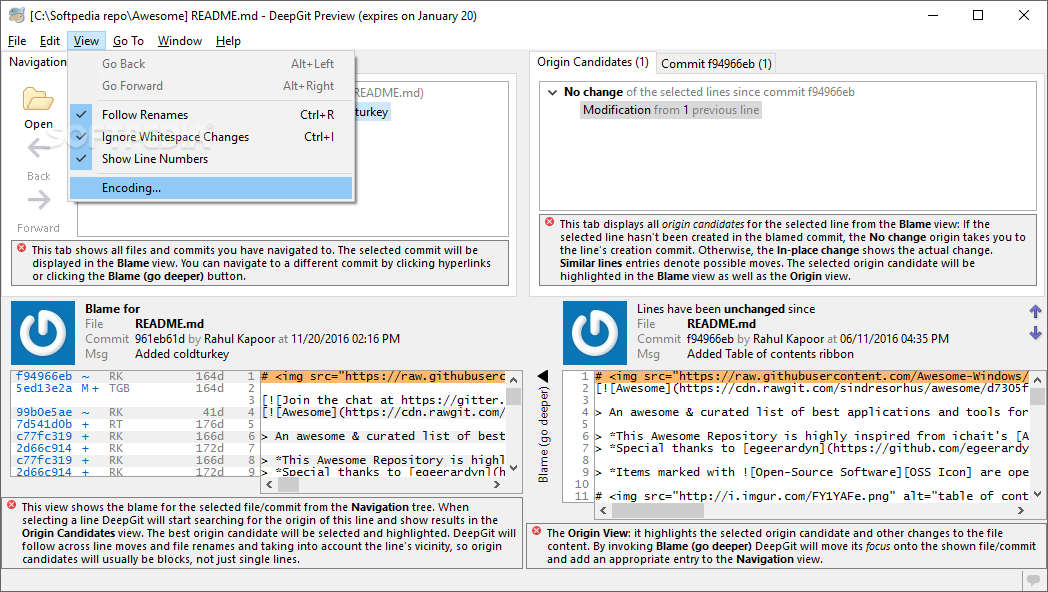Image resolution: width=1048 pixels, height=592 pixels.
Task: Open the Help menu
Action: 228,41
